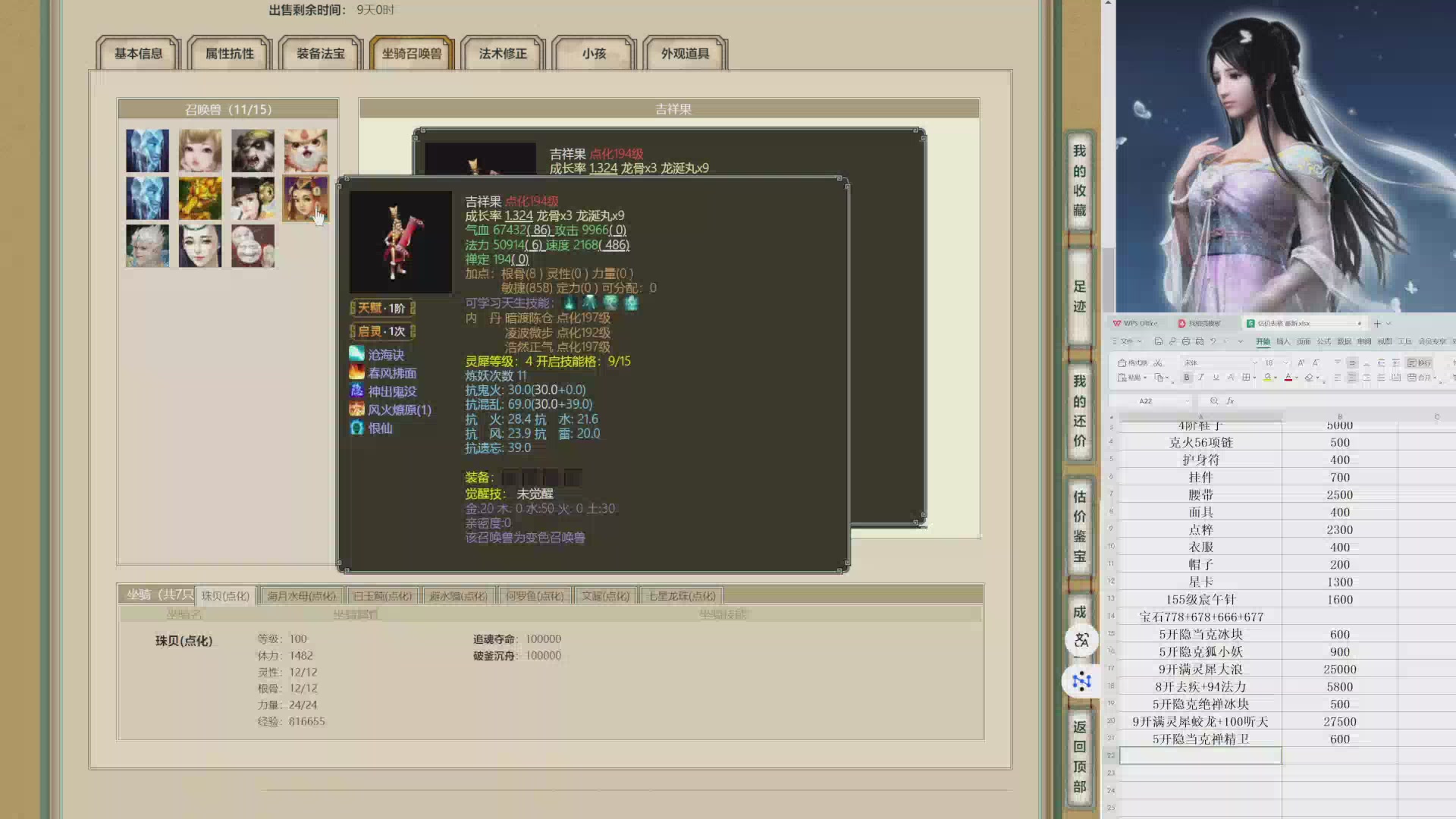The width and height of the screenshot is (1456, 819).
Task: Open the 公式 ribbon tab
Action: click(x=1324, y=341)
